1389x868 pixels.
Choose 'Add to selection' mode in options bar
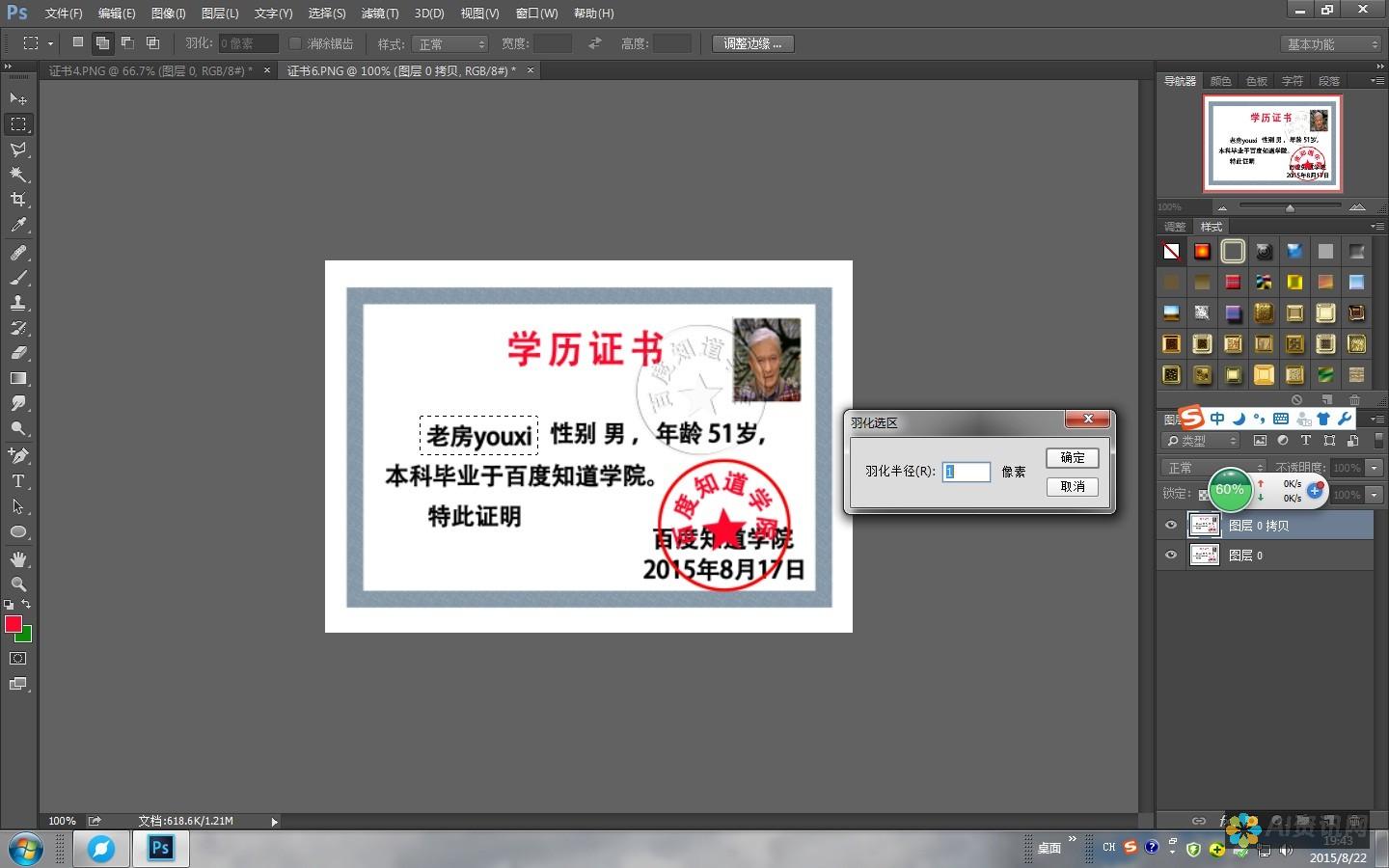click(x=102, y=42)
